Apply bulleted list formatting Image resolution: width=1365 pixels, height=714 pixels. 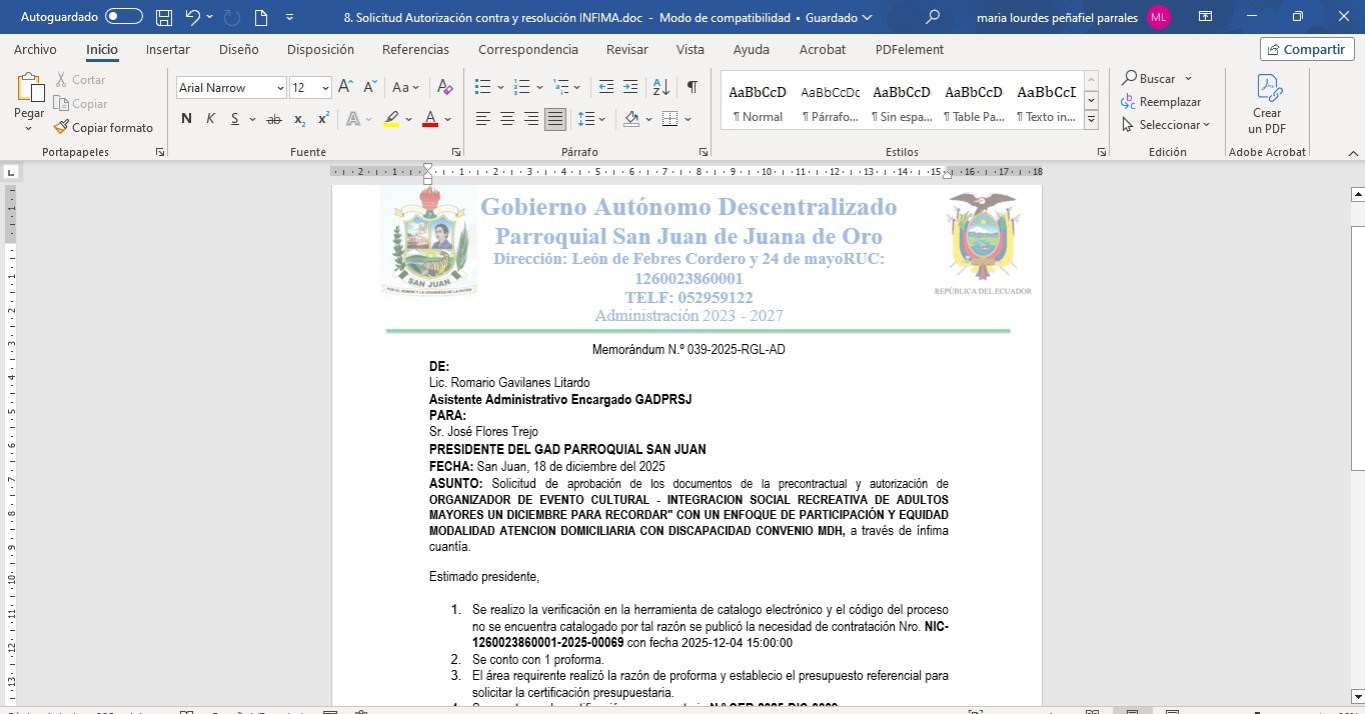483,88
